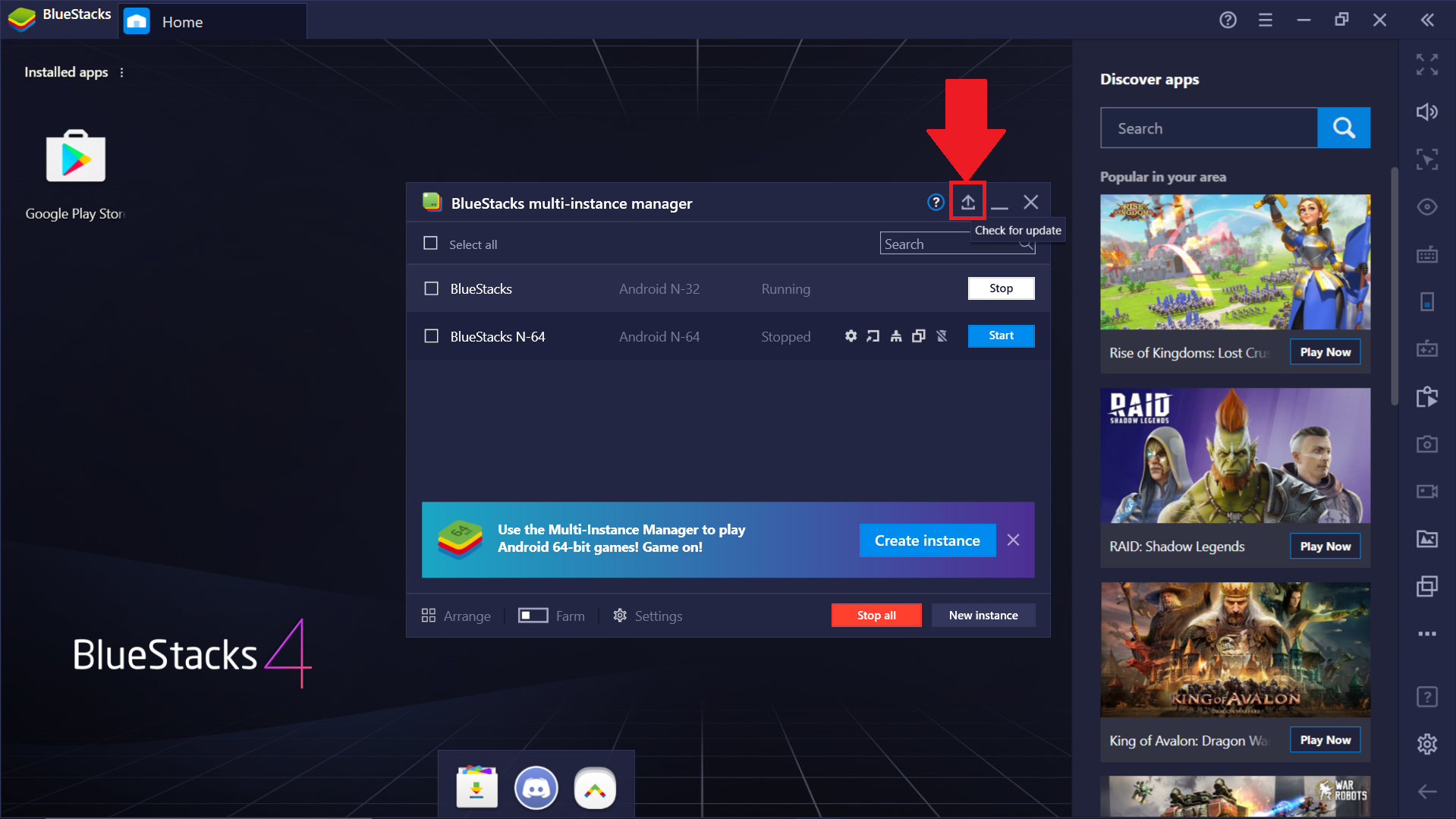Play Now for RAID: Shadow Legends

tap(1325, 547)
